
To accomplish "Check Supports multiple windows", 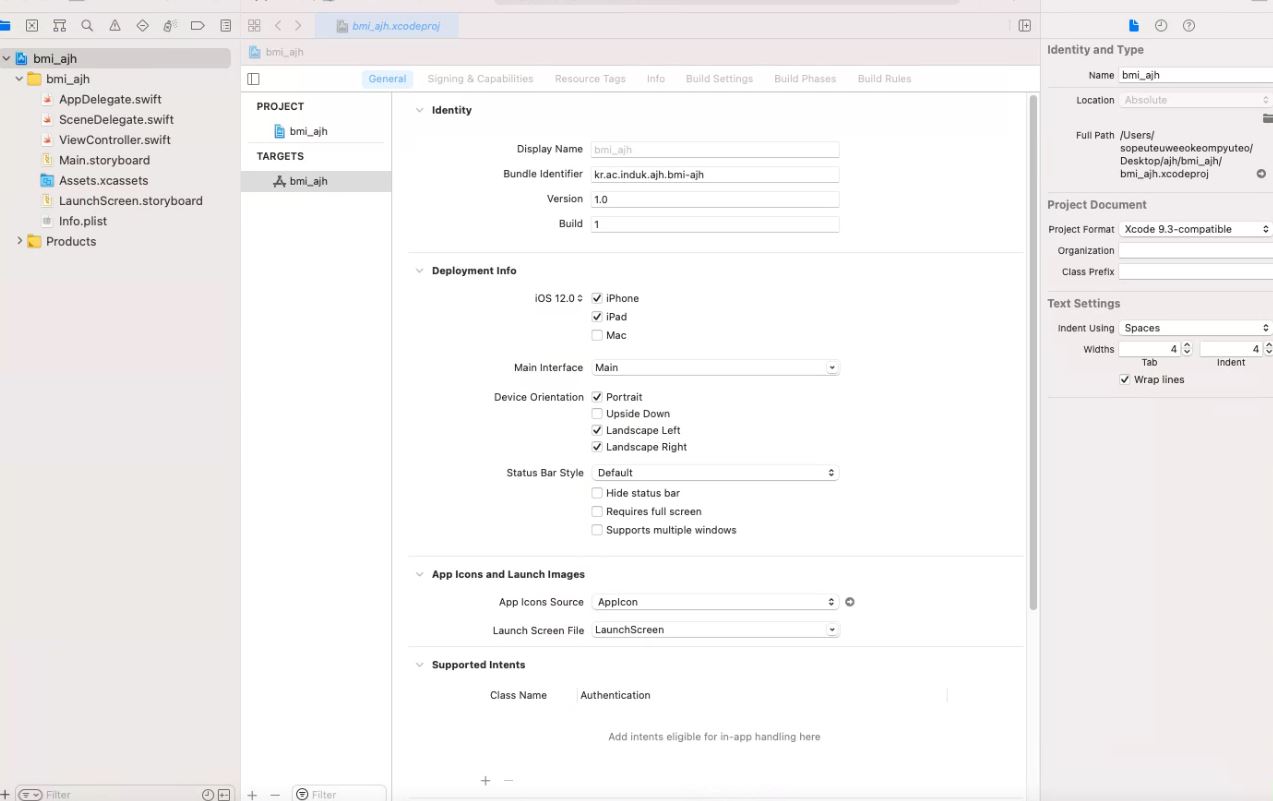I will (597, 530).
